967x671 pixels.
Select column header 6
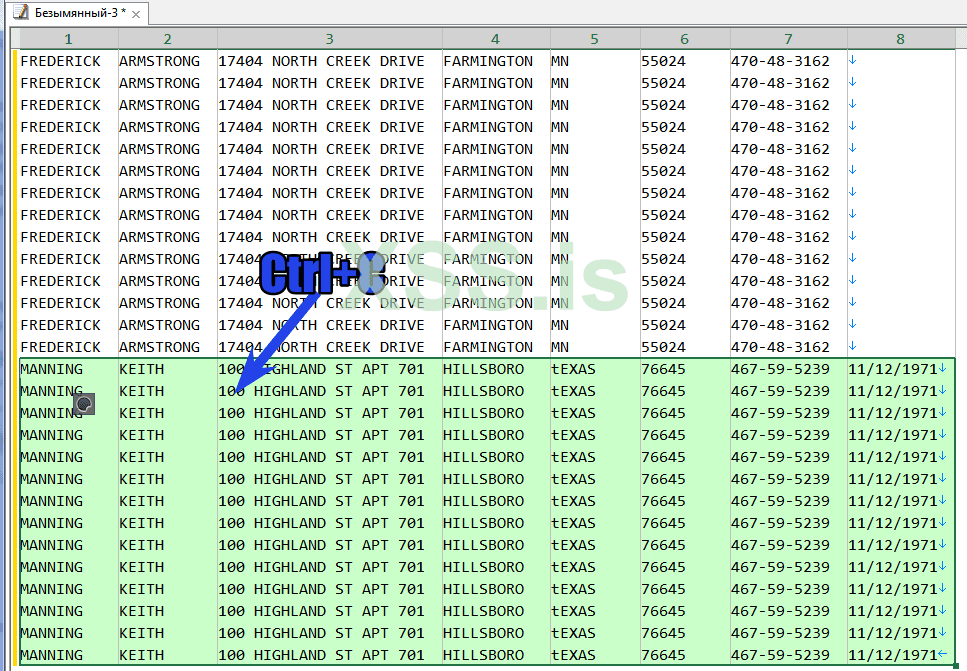click(685, 39)
